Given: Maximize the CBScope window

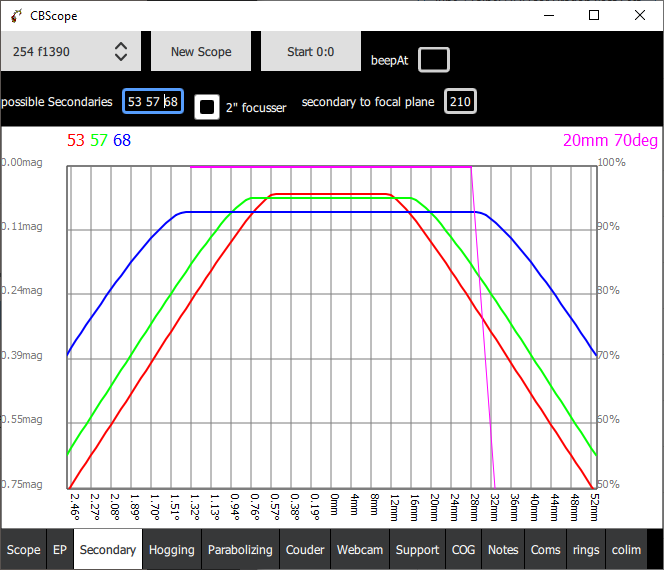Looking at the screenshot, I should 594,16.
